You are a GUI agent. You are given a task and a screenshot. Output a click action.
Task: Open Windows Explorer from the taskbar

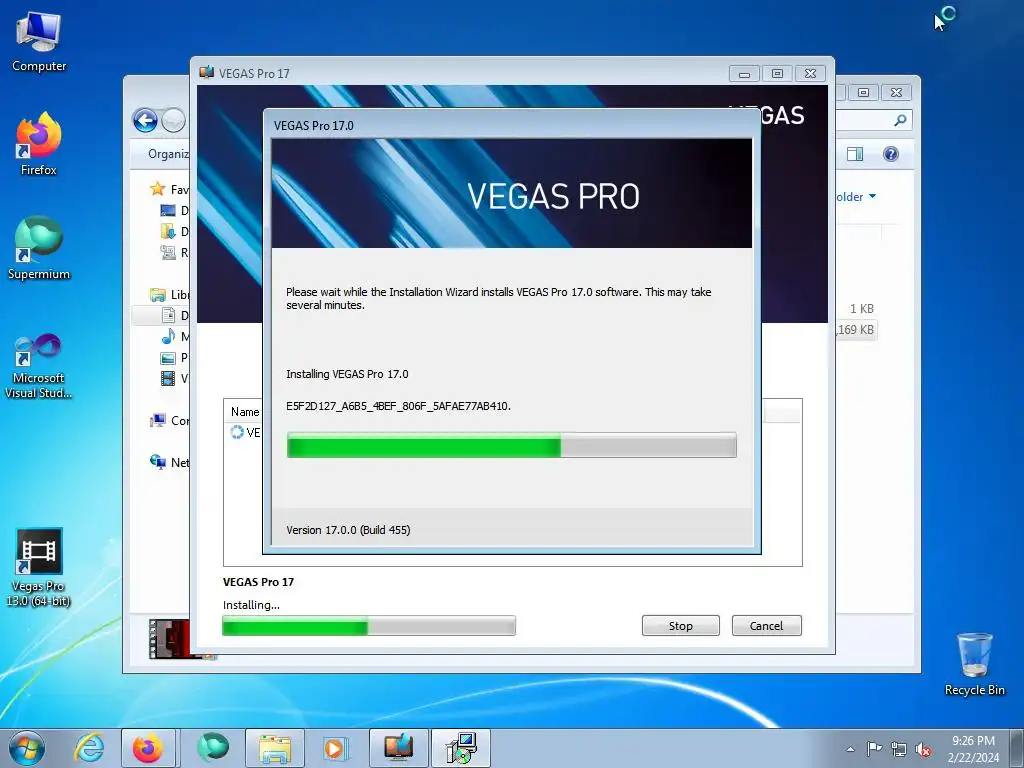pyautogui.click(x=275, y=748)
